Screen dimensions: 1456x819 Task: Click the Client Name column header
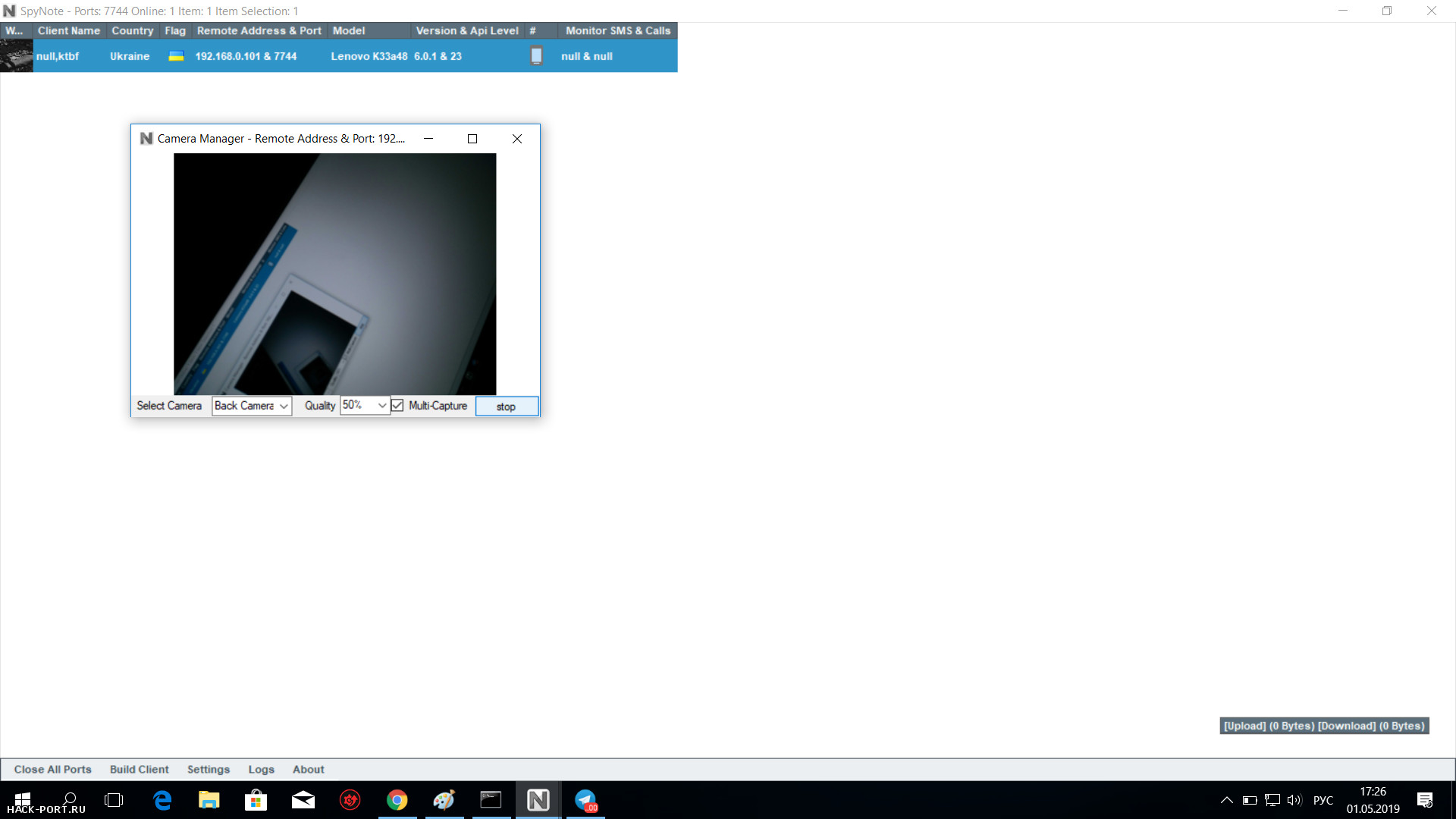point(69,30)
